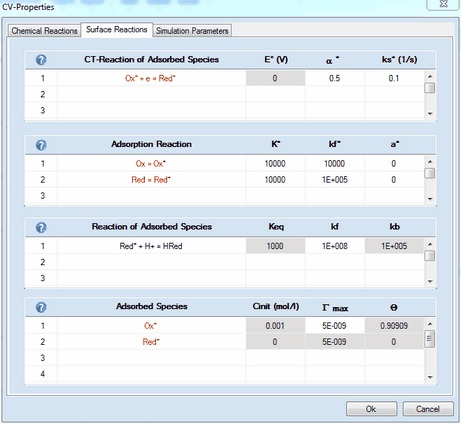
Task: Select the Red* + H+ = HRed reaction
Action: 151,246
